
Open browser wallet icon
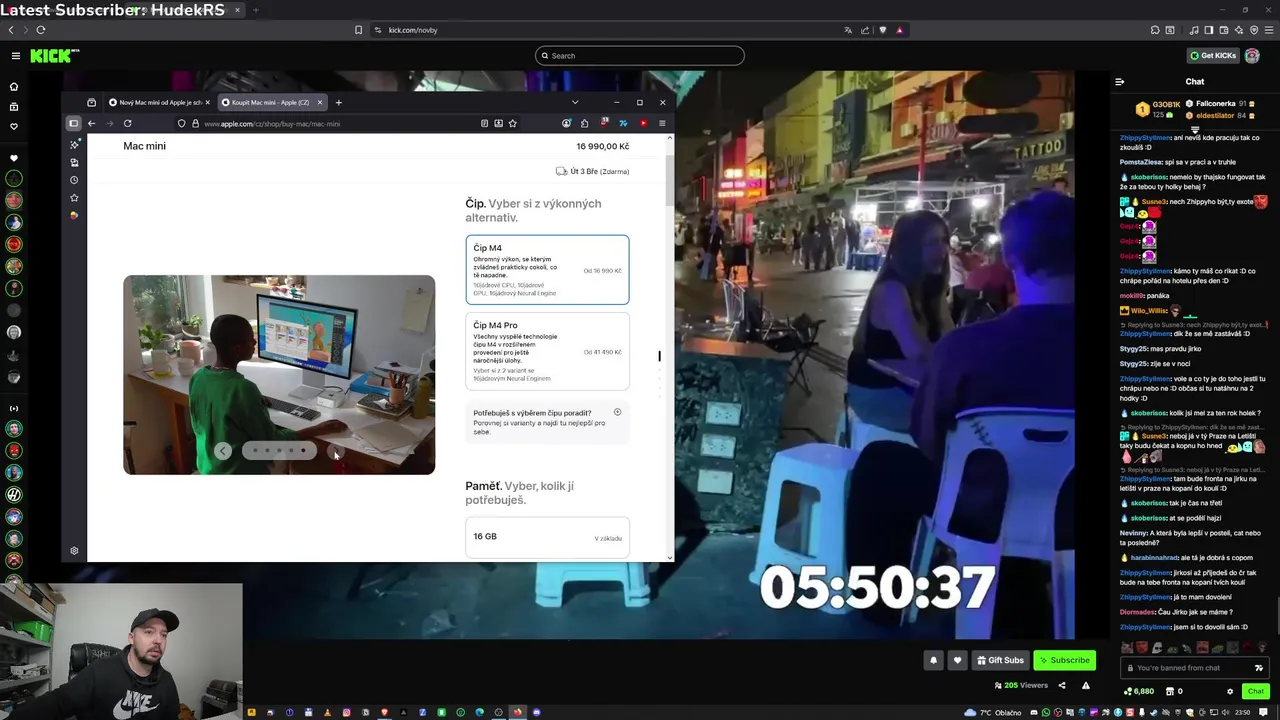1222,30
